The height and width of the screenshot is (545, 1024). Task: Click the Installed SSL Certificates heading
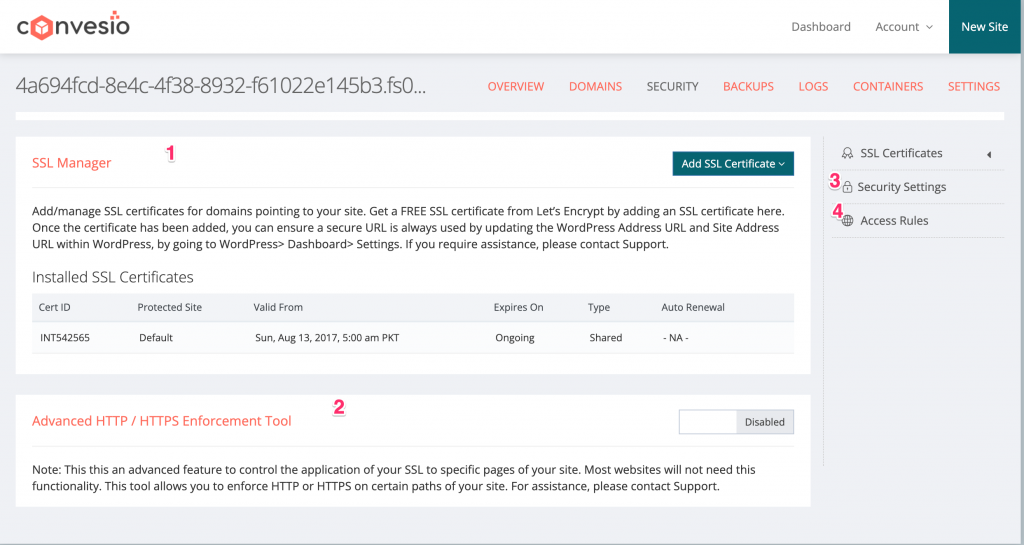tap(113, 277)
